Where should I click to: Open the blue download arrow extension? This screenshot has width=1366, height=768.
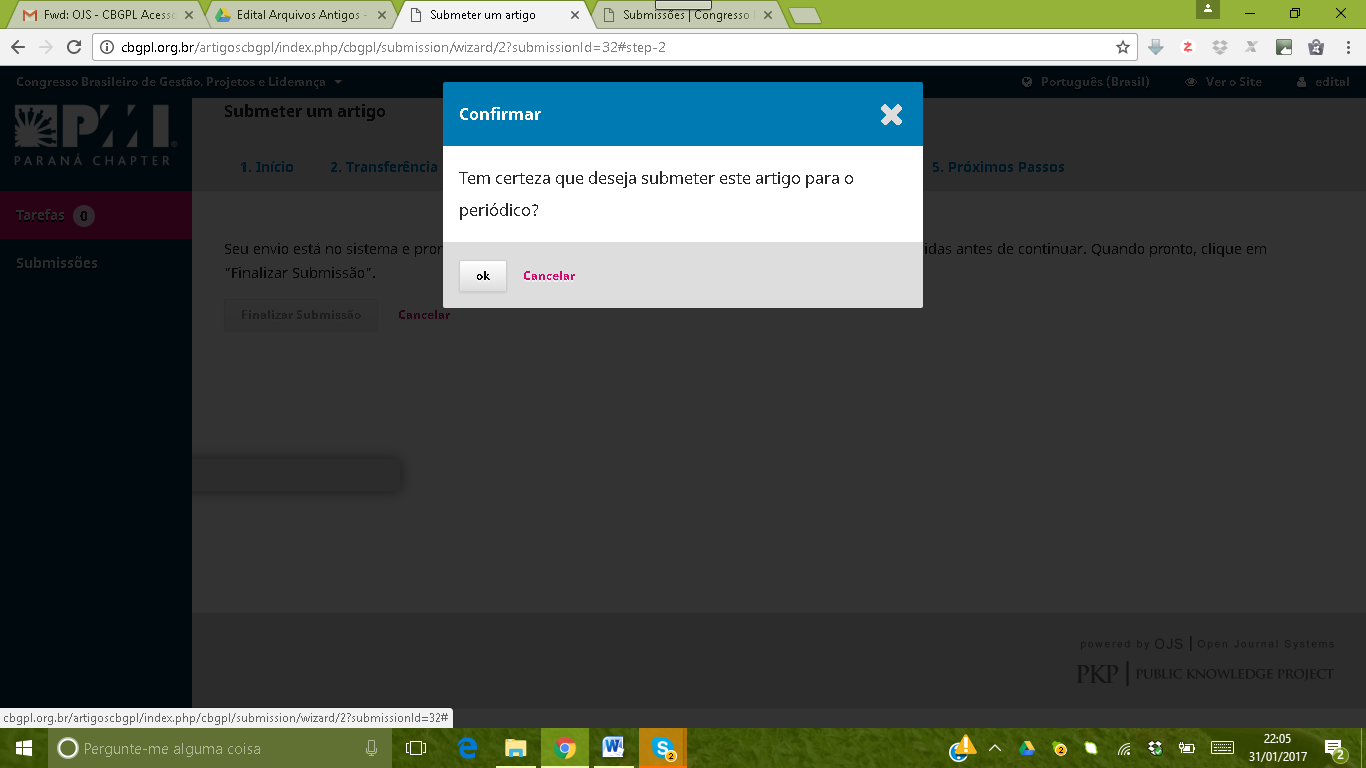[1156, 47]
